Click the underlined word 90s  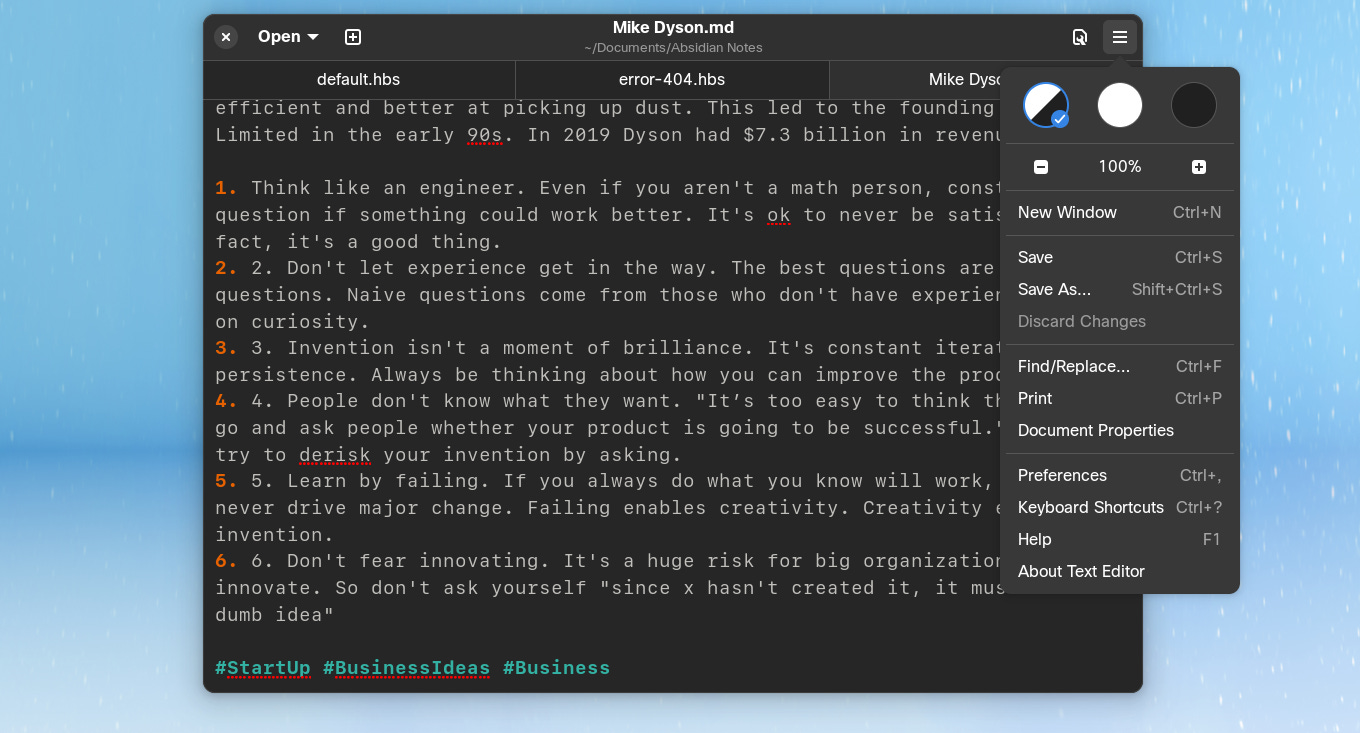[485, 135]
